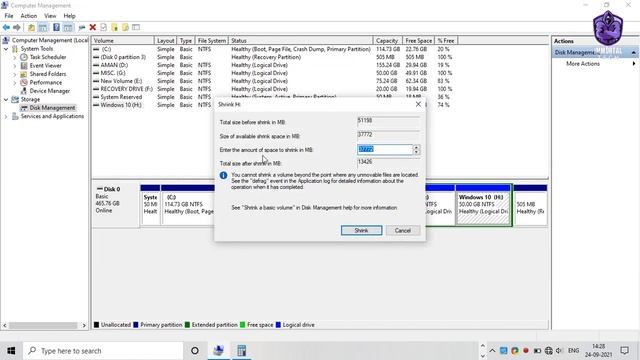640x360 pixels.
Task: Click the battery tray icon
Action: [537, 351]
